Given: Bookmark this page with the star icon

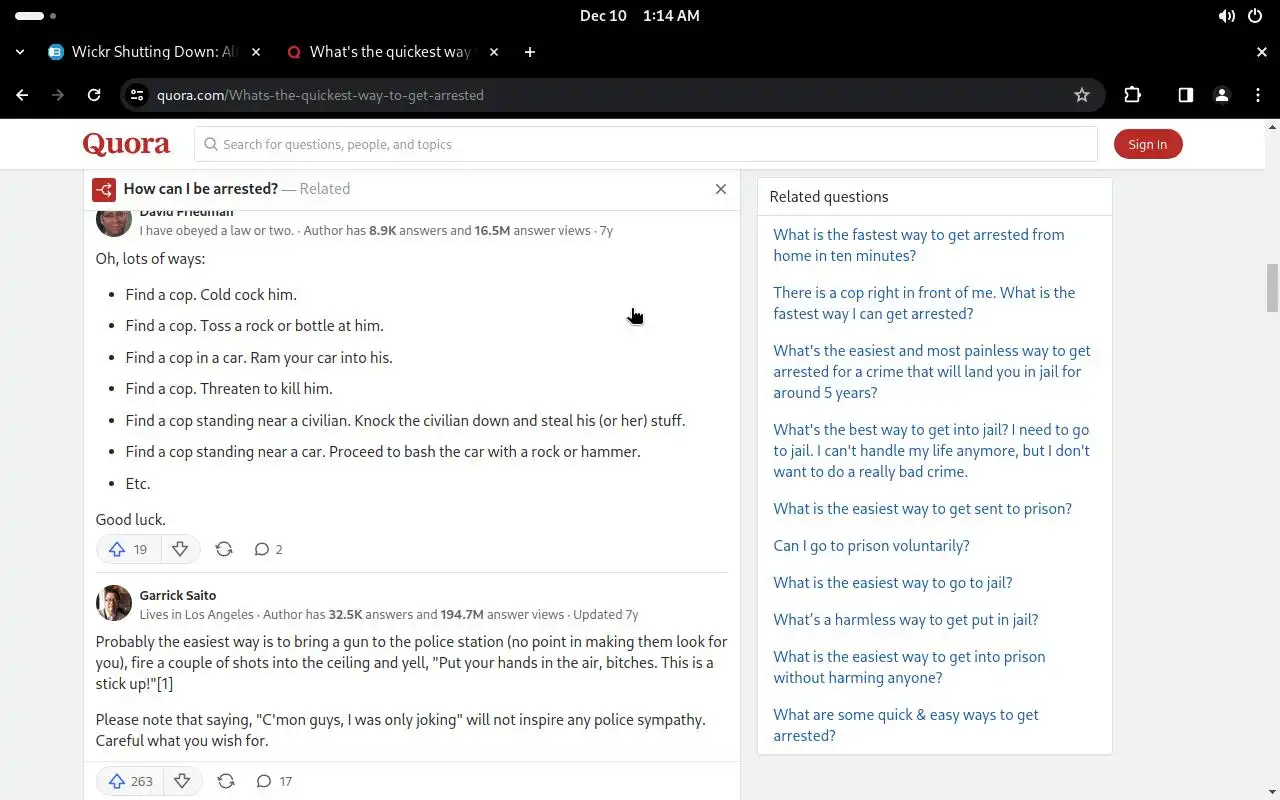Looking at the screenshot, I should click(1082, 95).
